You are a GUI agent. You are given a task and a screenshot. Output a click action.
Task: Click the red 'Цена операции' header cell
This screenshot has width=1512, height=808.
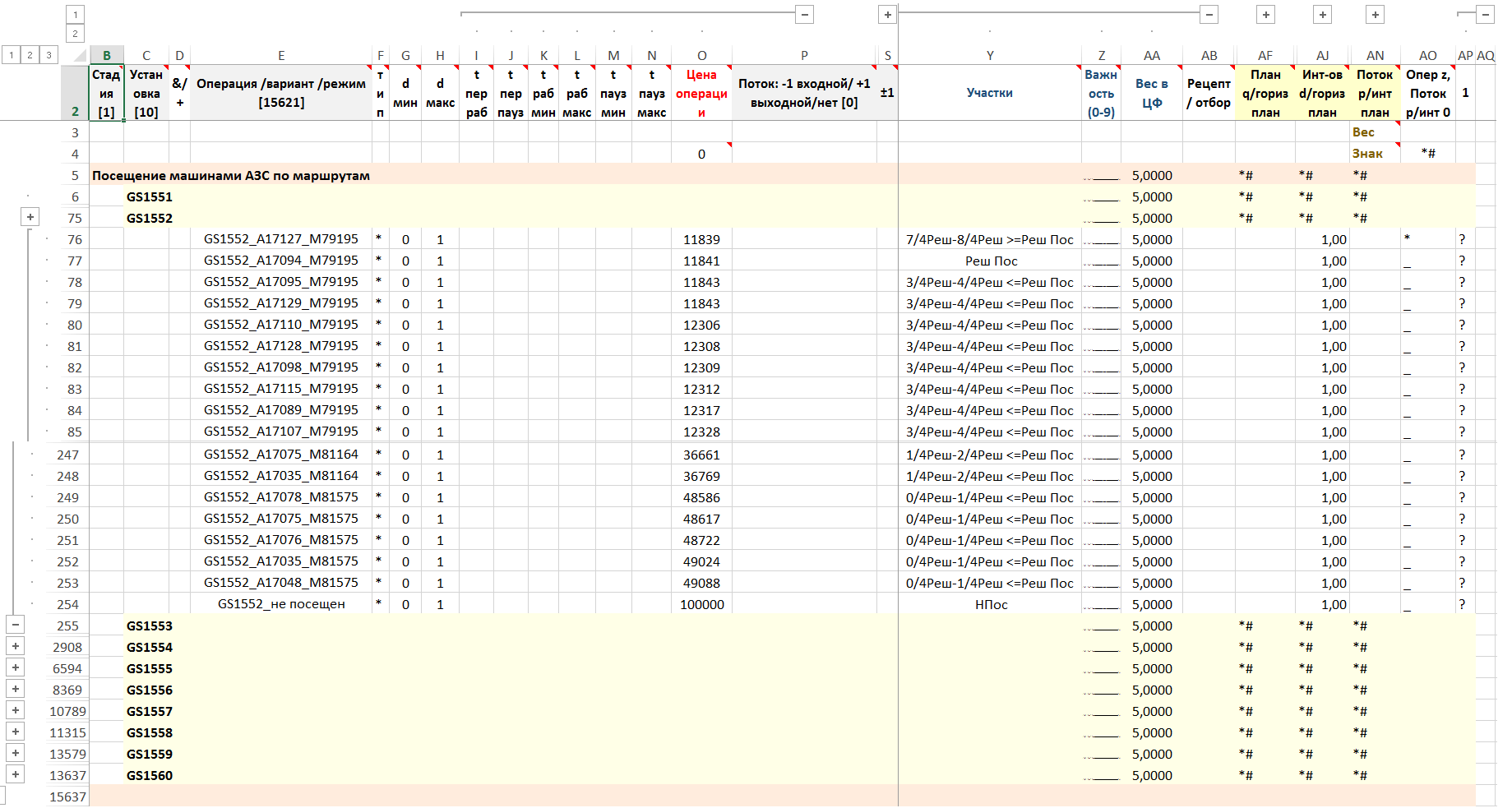click(x=701, y=93)
